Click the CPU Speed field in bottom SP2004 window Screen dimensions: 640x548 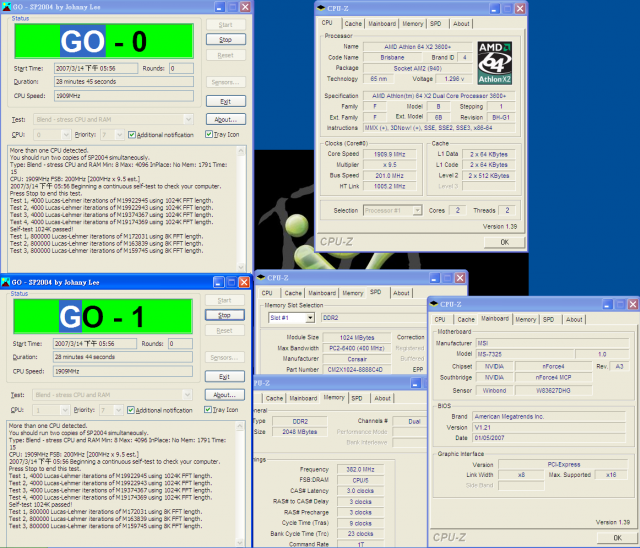tap(123, 371)
